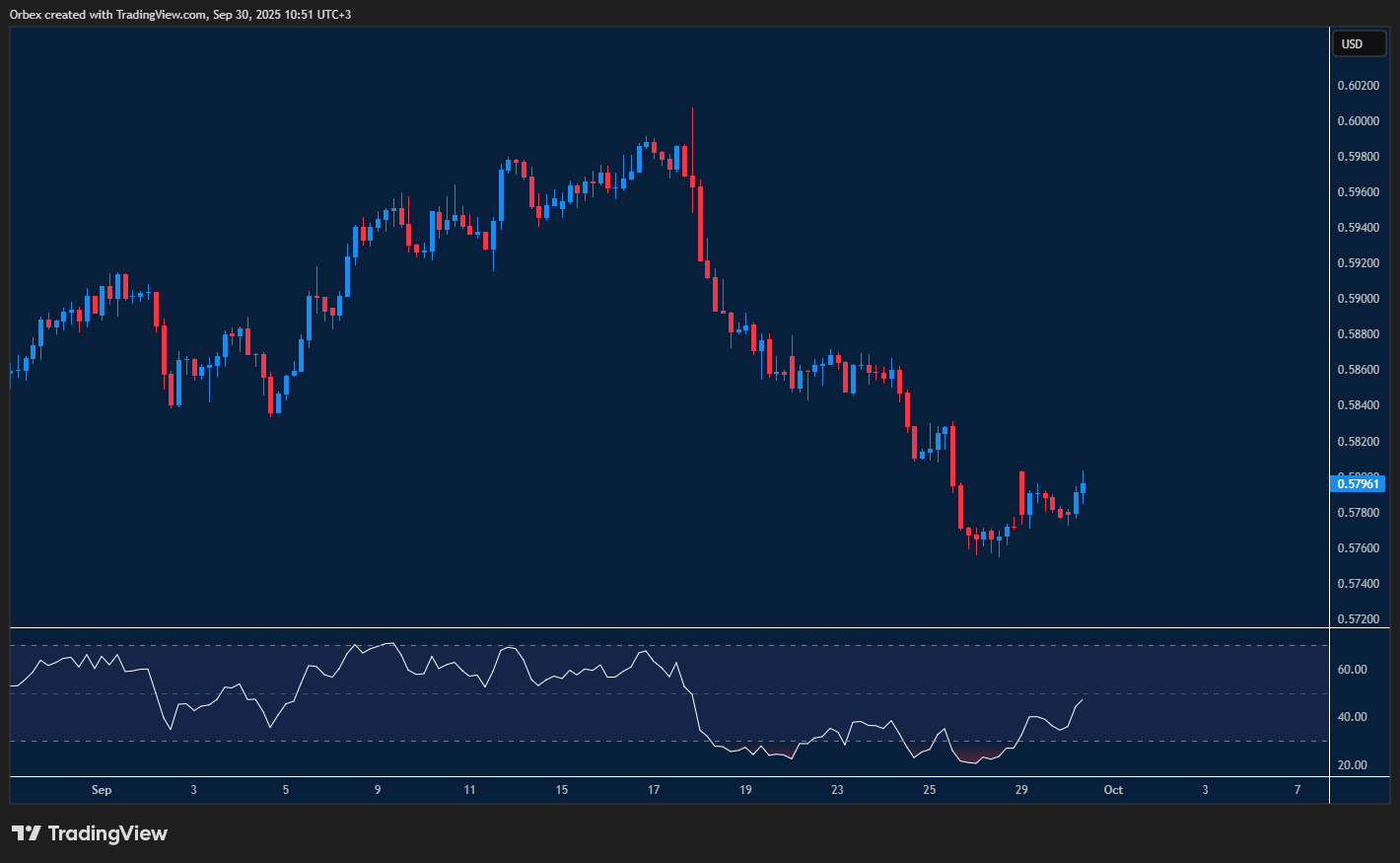Click the TradingView wordmark text
1400x863 pixels.
(x=107, y=833)
